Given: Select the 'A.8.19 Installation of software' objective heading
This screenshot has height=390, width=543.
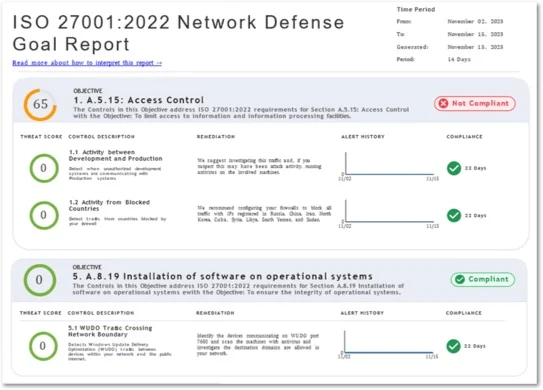Looking at the screenshot, I should tap(222, 276).
